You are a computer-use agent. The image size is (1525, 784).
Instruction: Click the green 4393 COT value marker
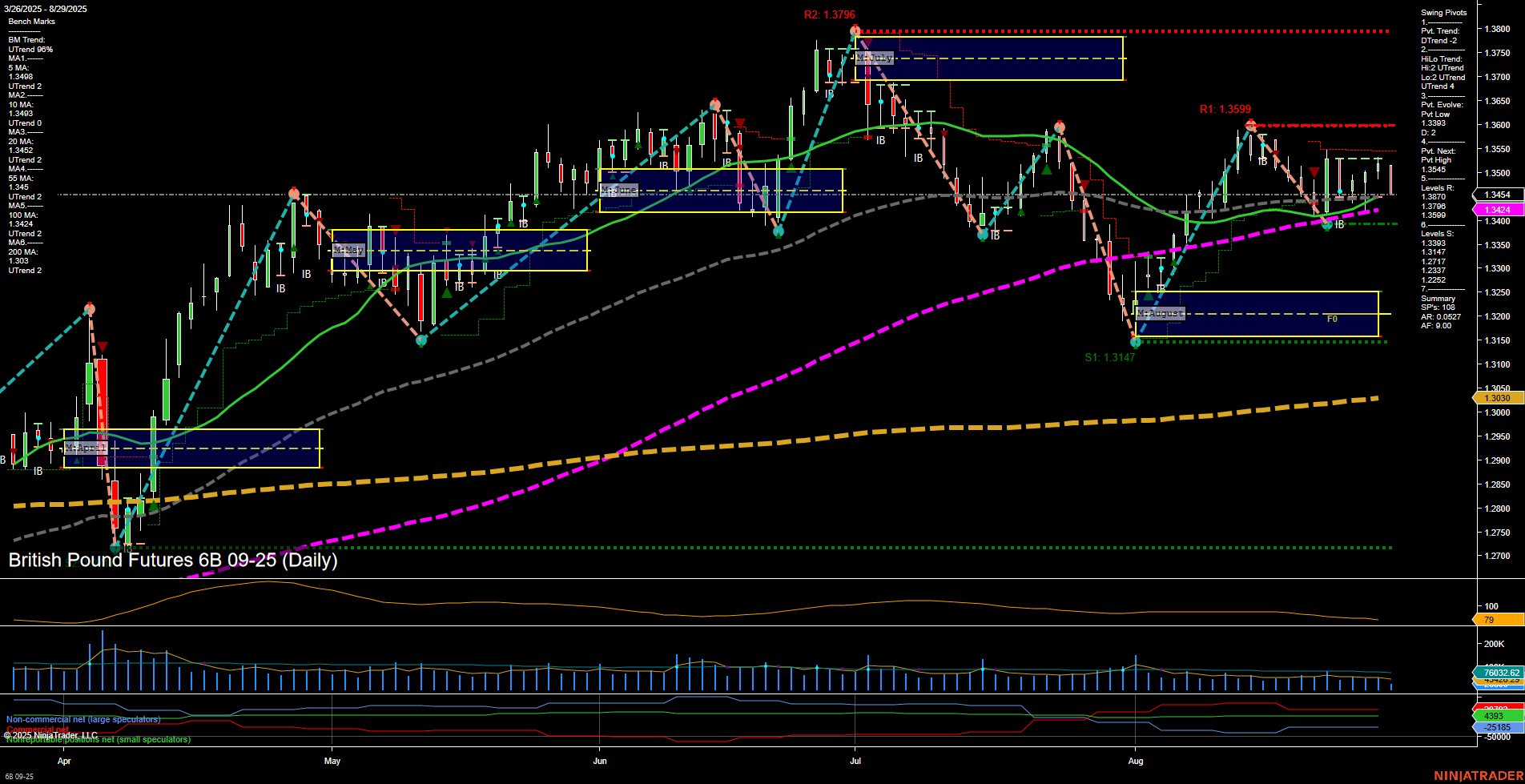click(1497, 716)
